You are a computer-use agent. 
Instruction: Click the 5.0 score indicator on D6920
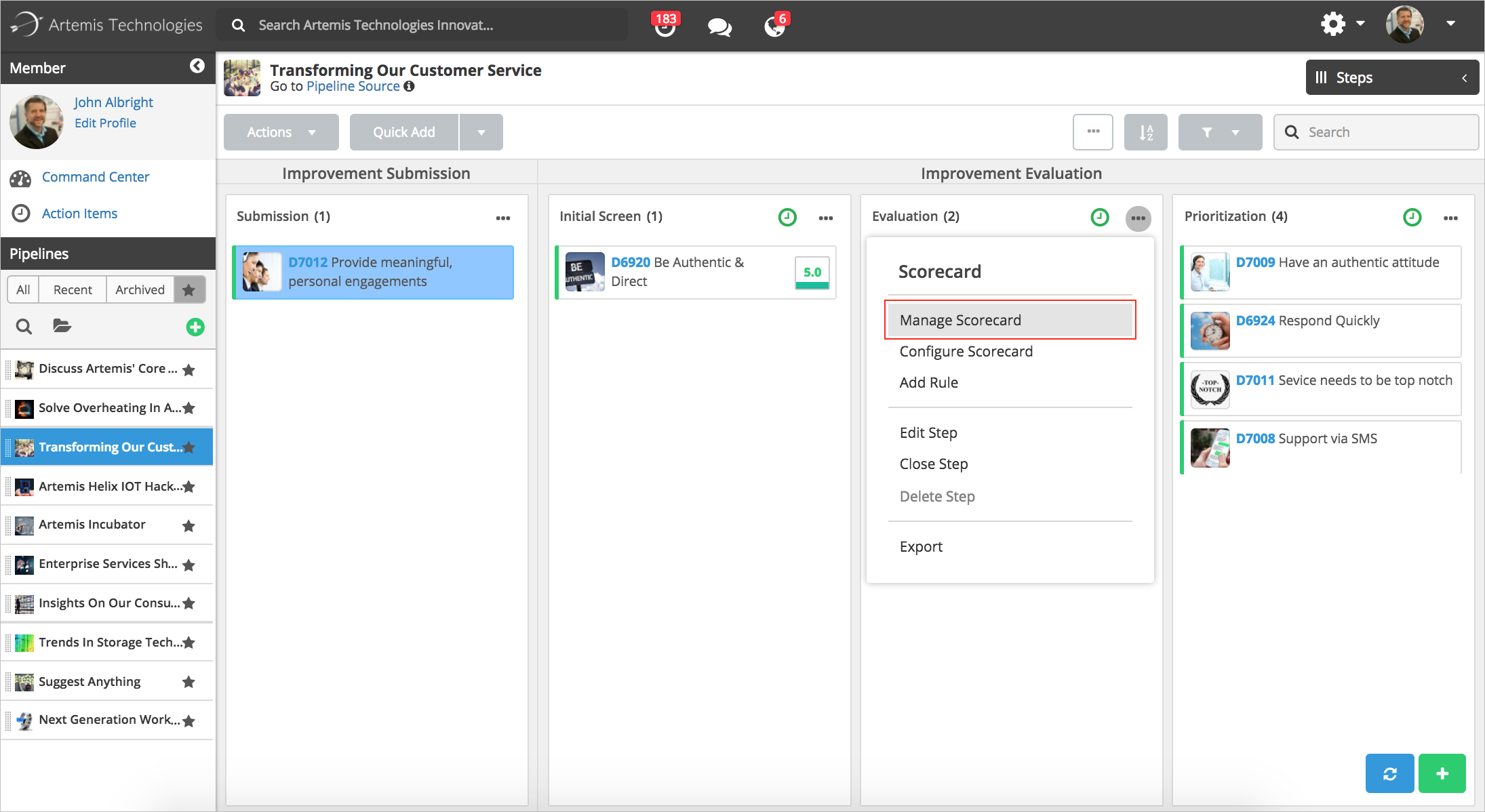pyautogui.click(x=812, y=272)
